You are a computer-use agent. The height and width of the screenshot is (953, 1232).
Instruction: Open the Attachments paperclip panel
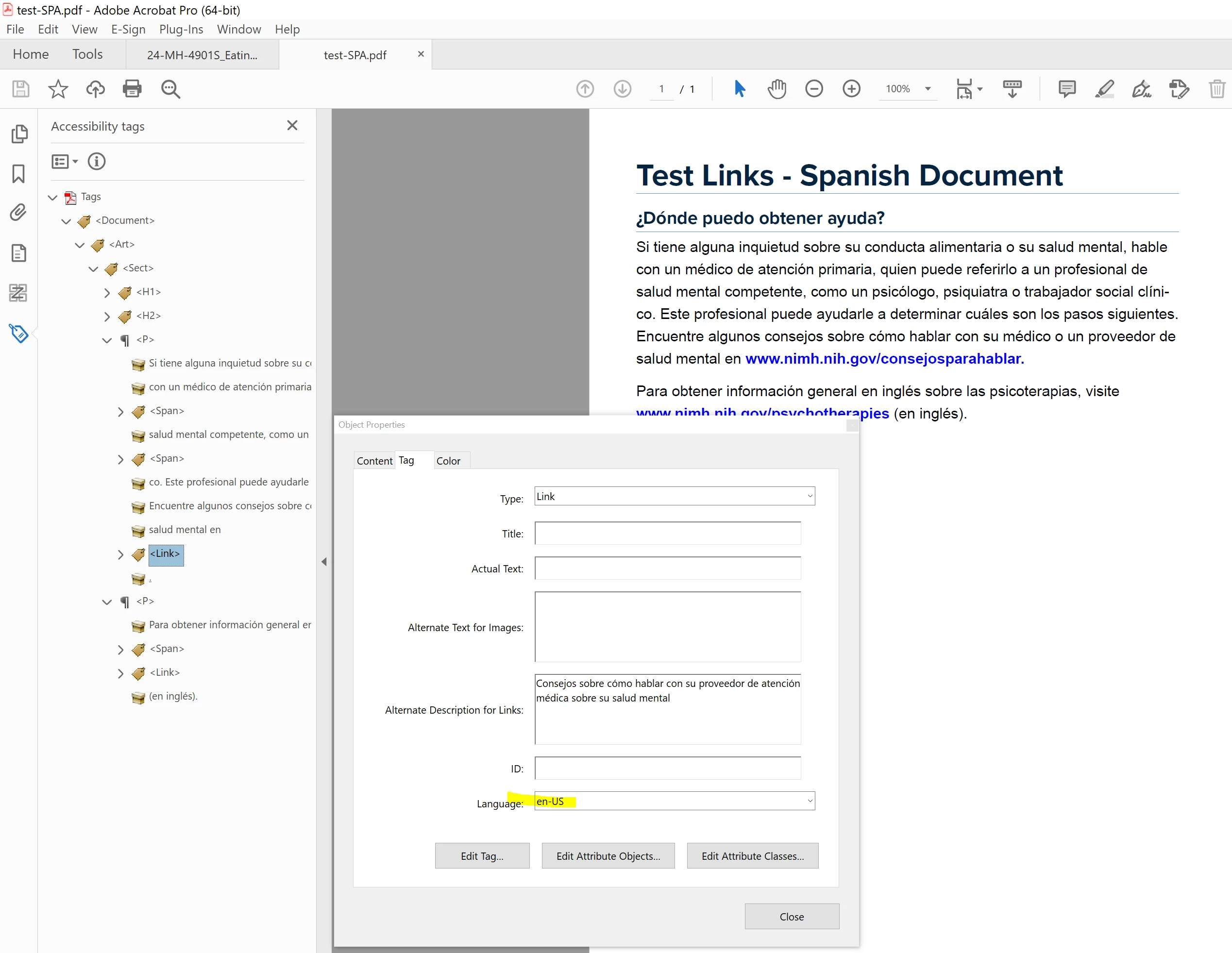18,213
